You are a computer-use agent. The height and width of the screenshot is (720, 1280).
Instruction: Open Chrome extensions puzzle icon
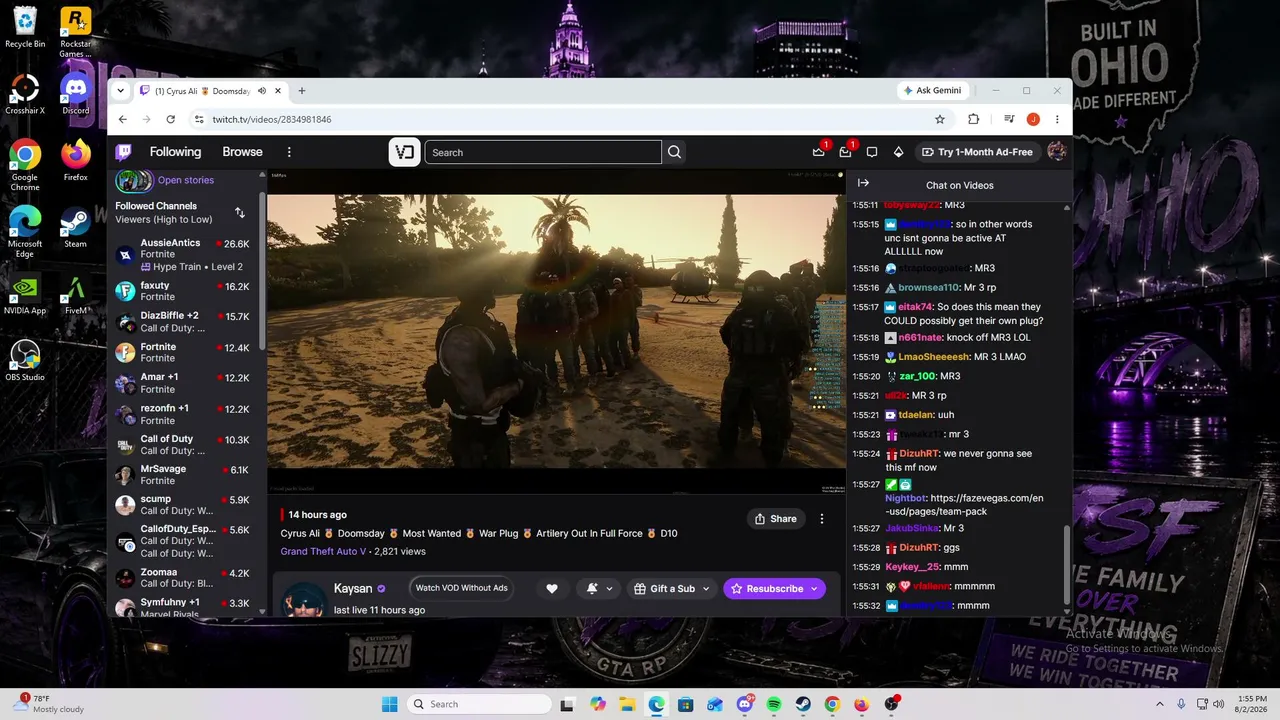[974, 119]
